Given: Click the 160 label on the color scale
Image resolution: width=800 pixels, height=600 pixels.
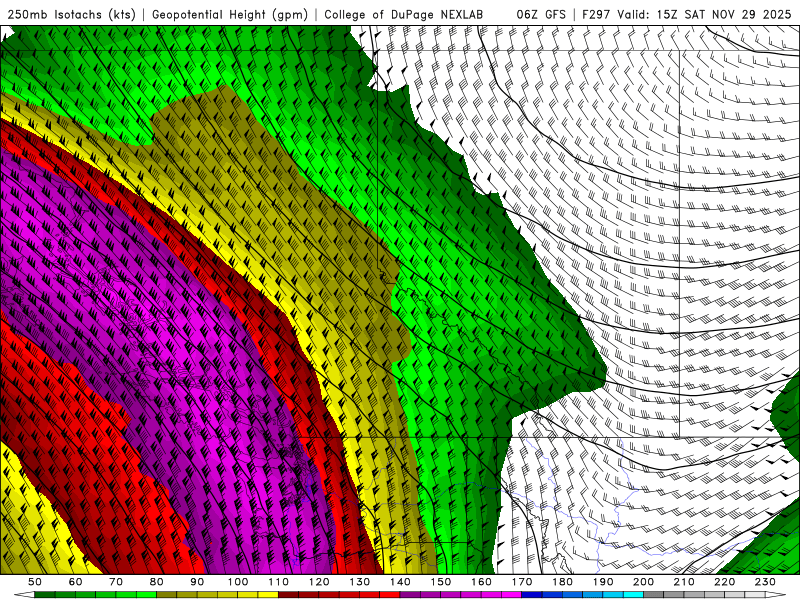Looking at the screenshot, I should pos(481,582).
